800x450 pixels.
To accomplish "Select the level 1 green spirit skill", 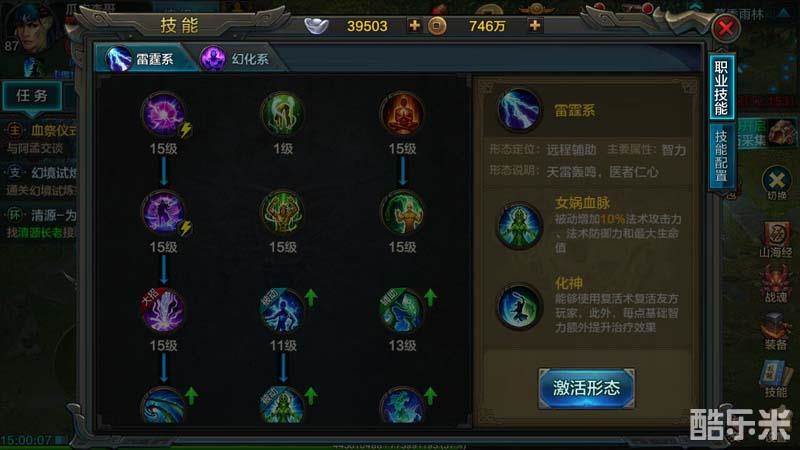I will [x=282, y=114].
